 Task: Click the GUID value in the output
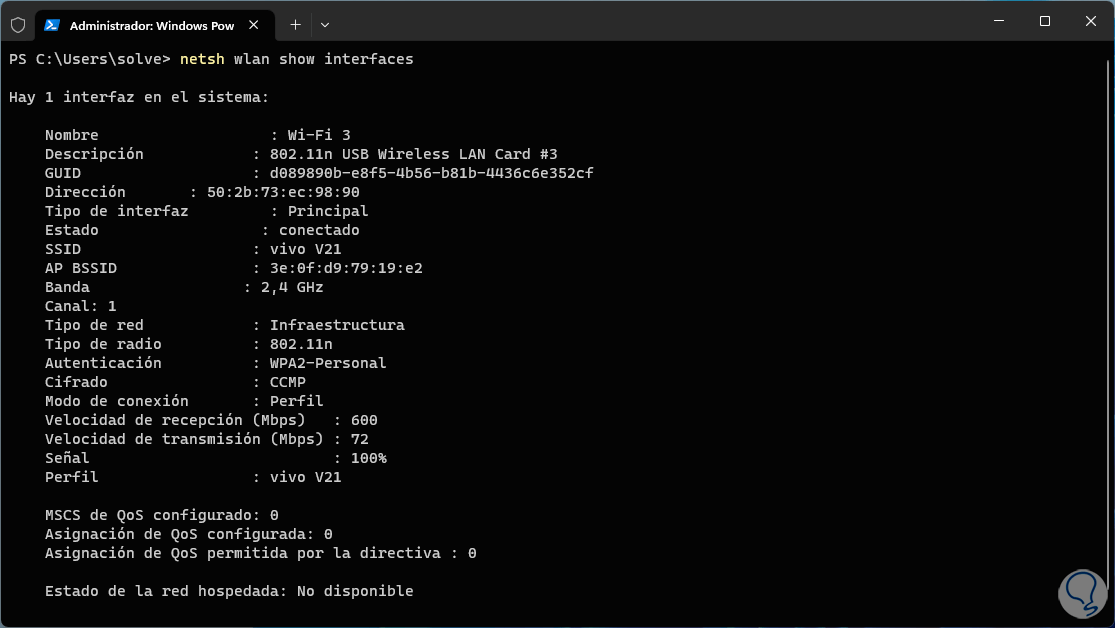[x=431, y=173]
